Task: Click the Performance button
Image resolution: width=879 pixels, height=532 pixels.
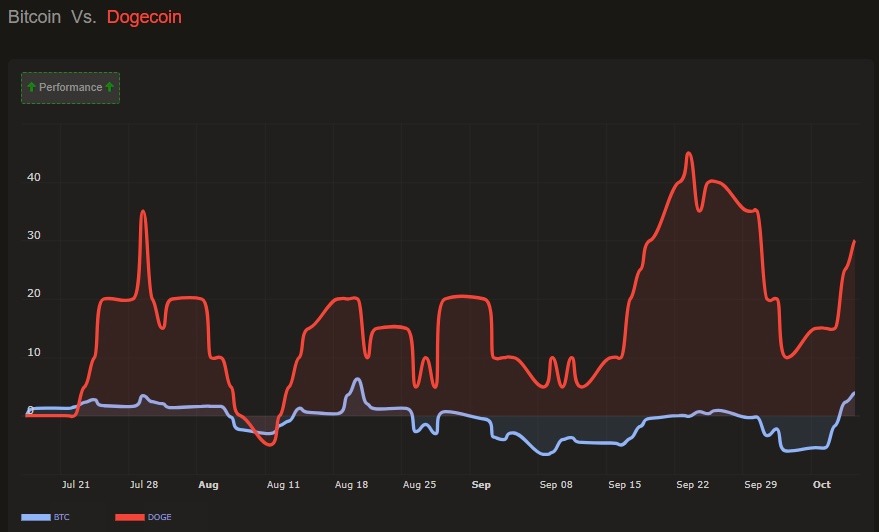Action: (70, 88)
